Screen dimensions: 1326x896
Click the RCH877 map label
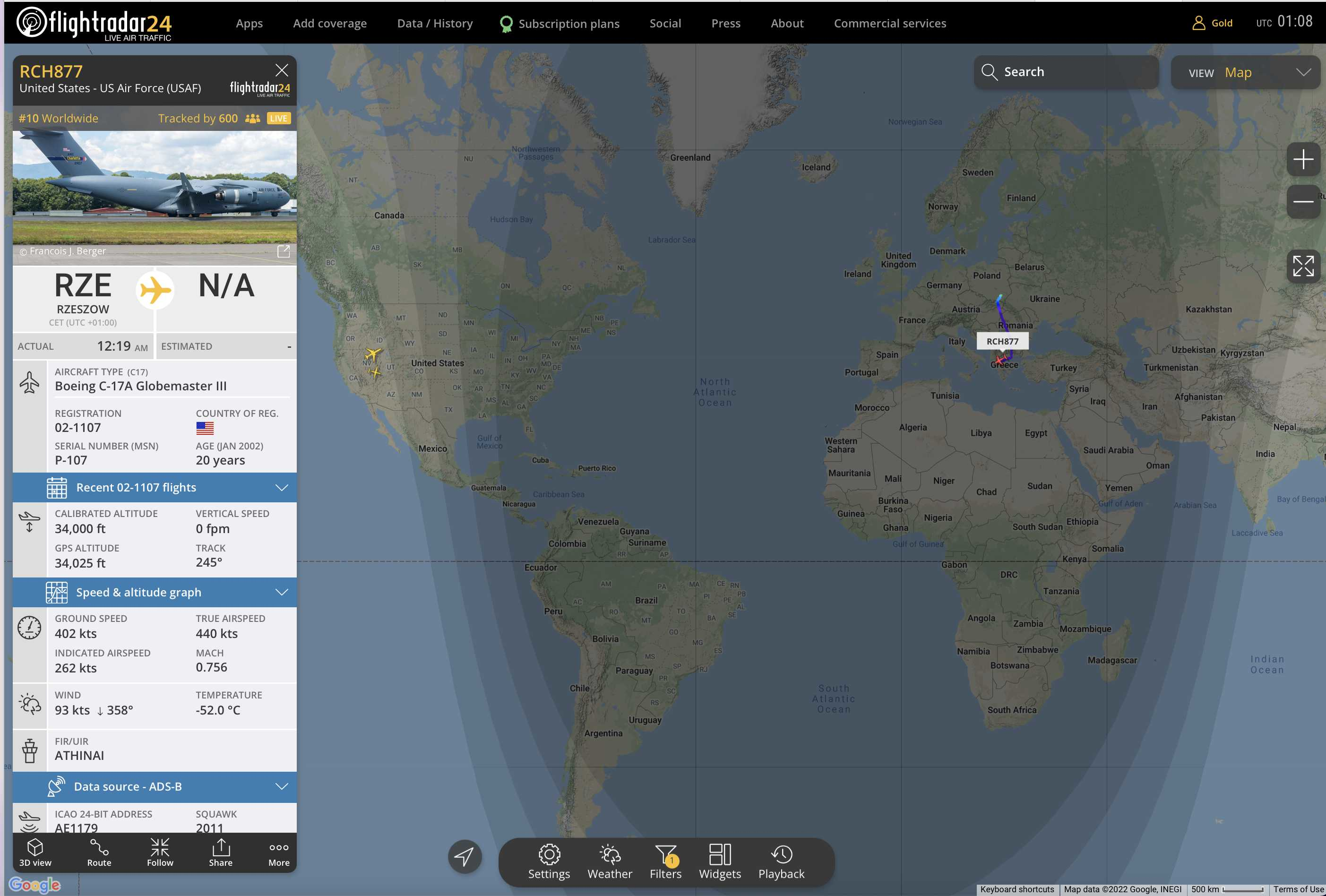coord(1002,341)
